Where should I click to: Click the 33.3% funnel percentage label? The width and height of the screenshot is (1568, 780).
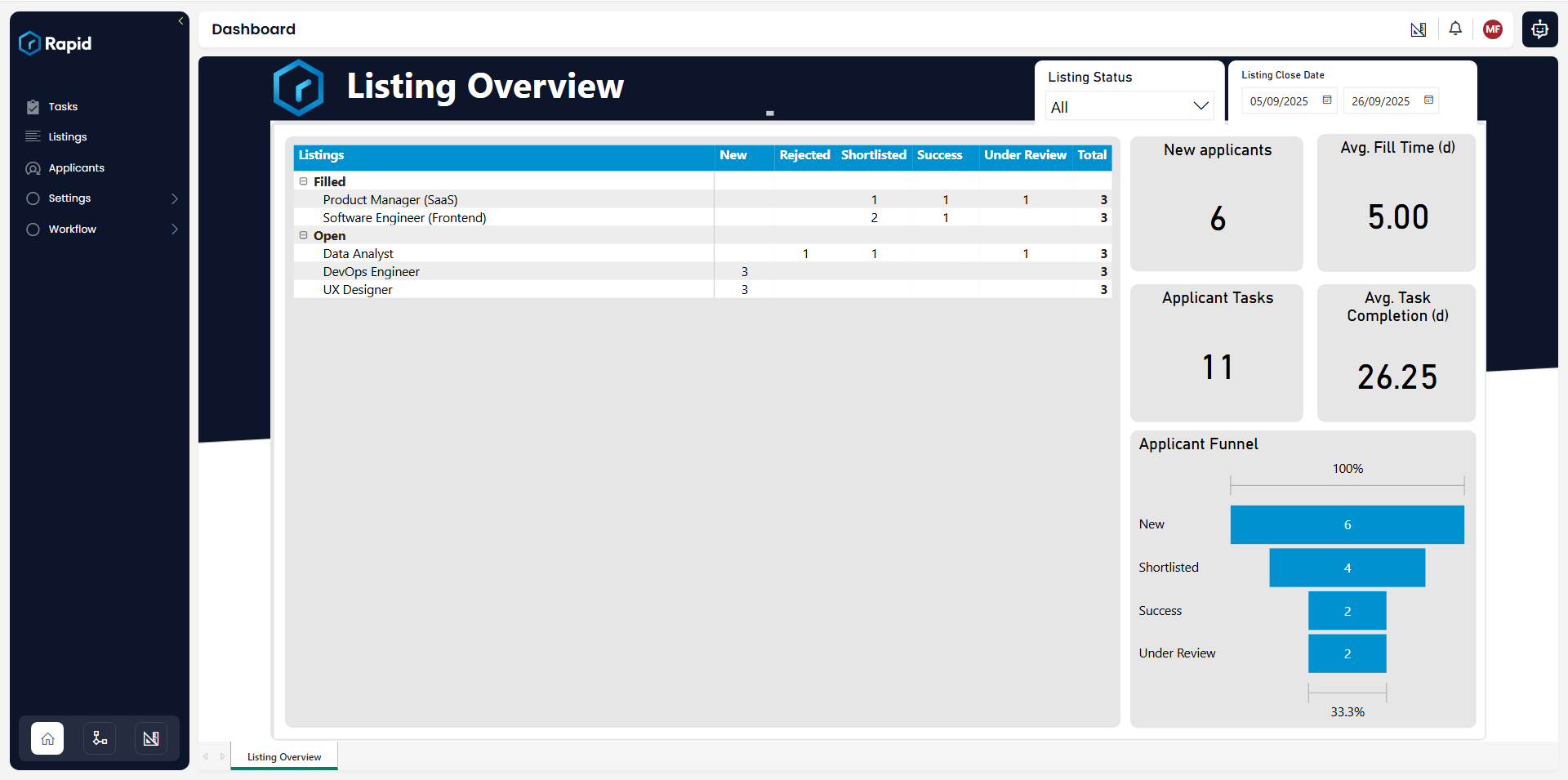1347,712
